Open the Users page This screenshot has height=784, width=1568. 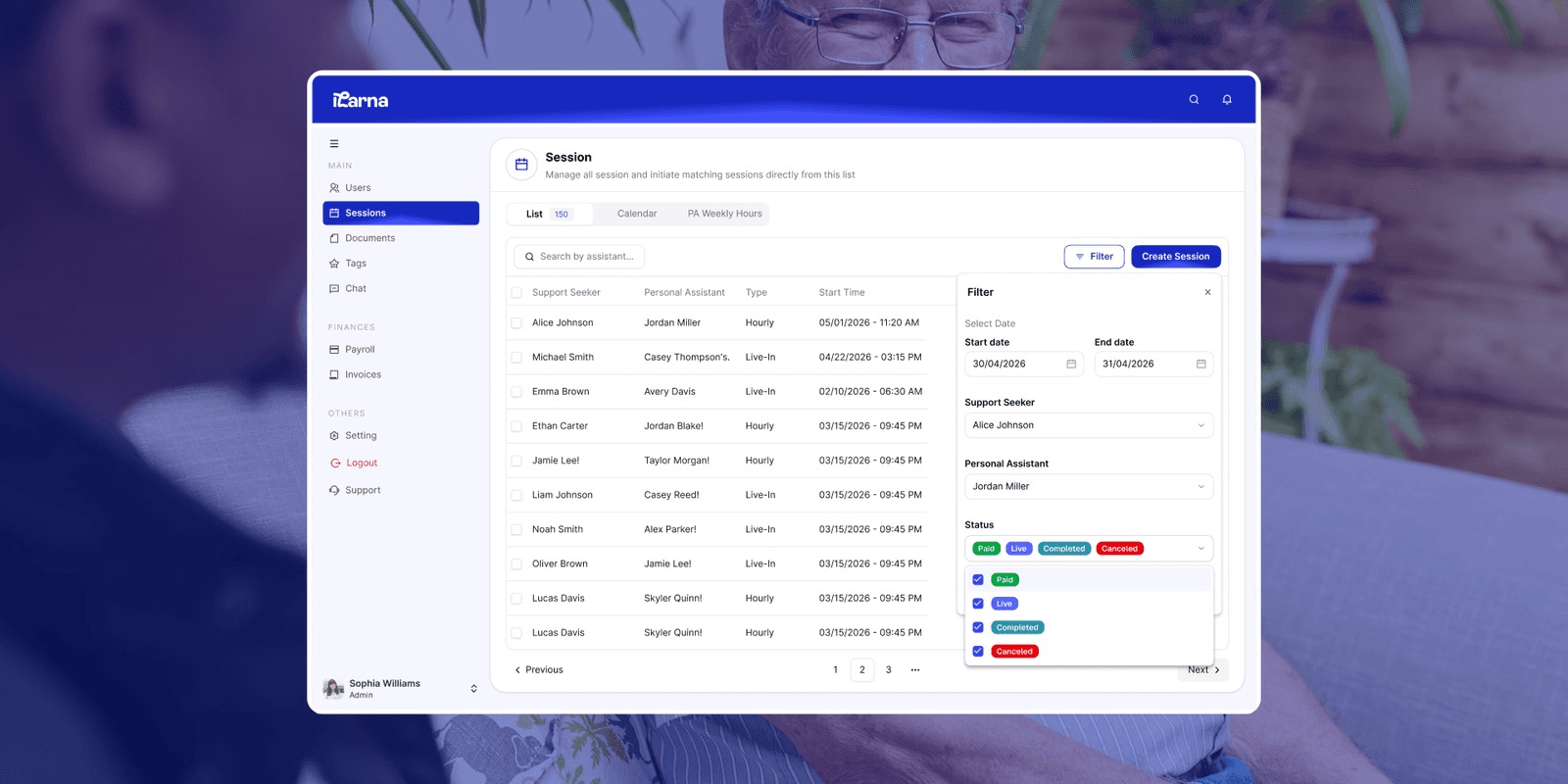[401, 187]
